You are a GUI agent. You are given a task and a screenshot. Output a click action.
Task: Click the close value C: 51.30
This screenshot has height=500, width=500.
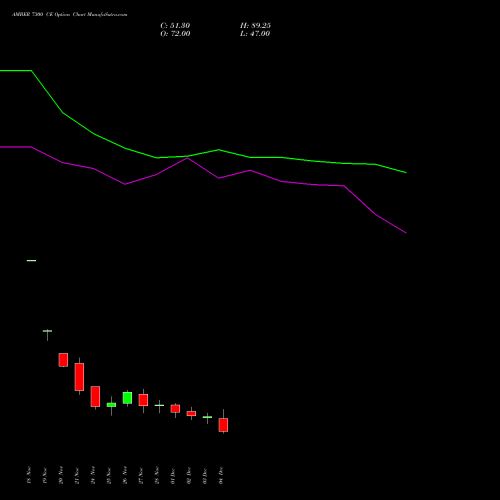(x=175, y=26)
